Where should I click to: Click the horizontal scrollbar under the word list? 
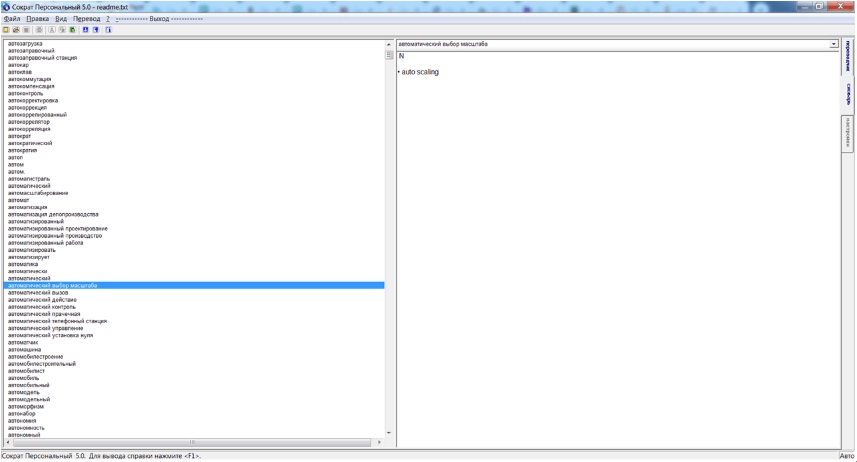(x=190, y=442)
